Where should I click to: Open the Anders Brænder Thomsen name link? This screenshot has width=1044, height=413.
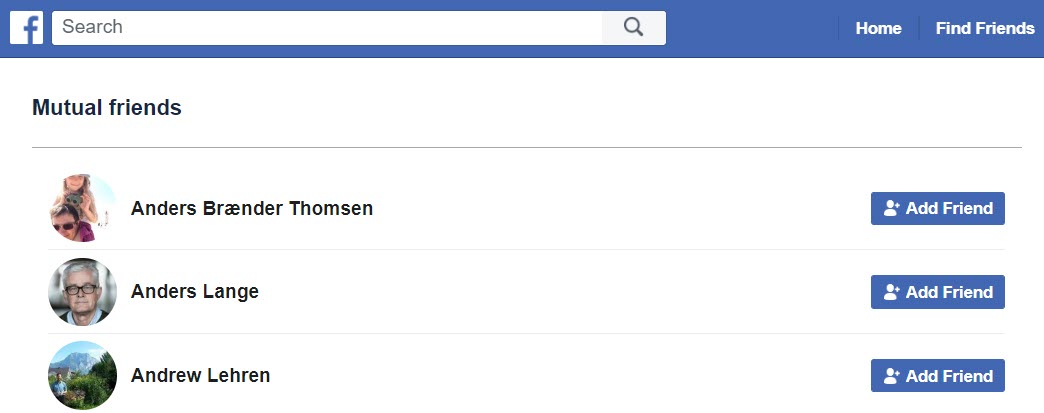[x=252, y=208]
